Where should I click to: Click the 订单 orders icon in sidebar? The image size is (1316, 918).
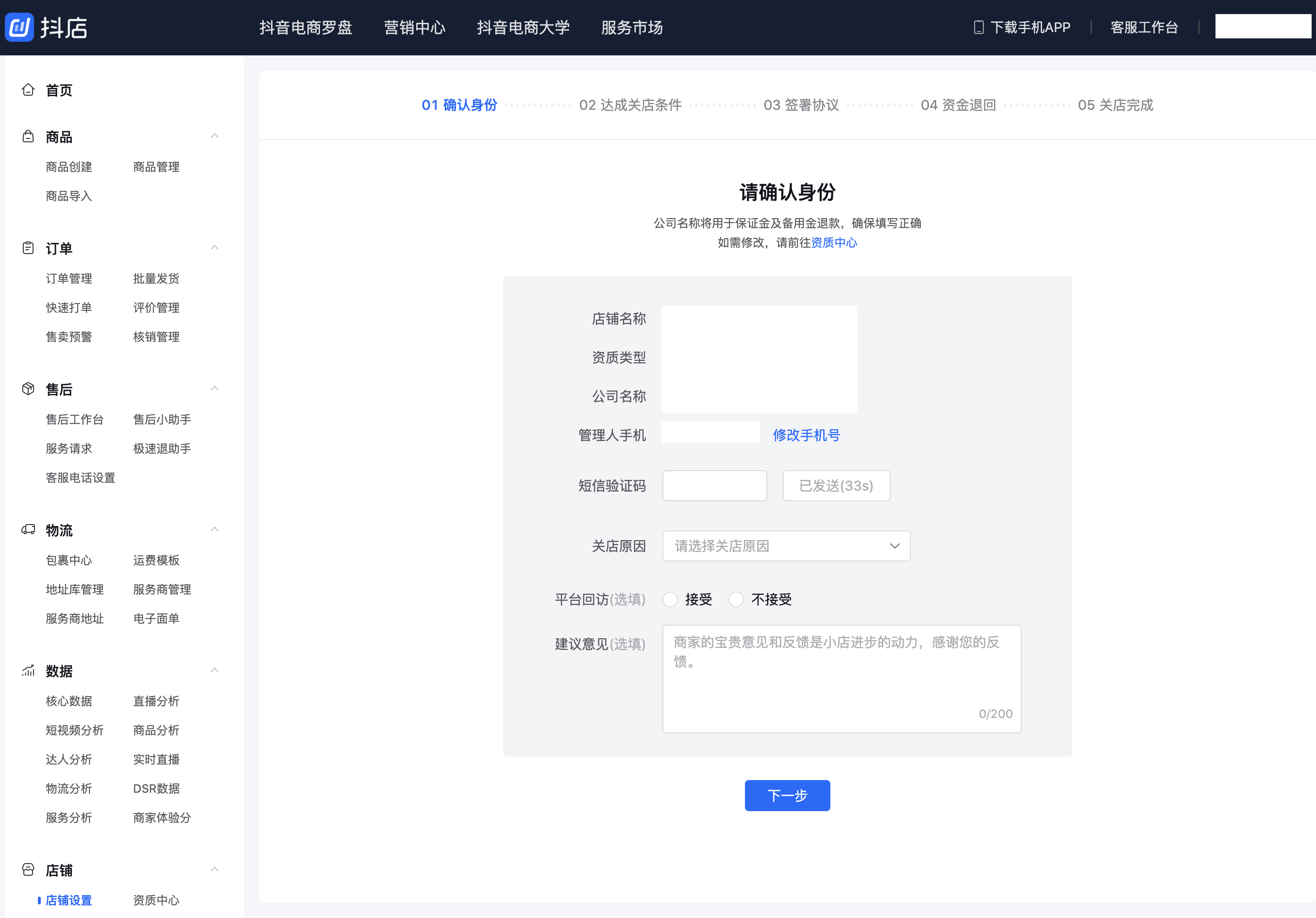28,248
